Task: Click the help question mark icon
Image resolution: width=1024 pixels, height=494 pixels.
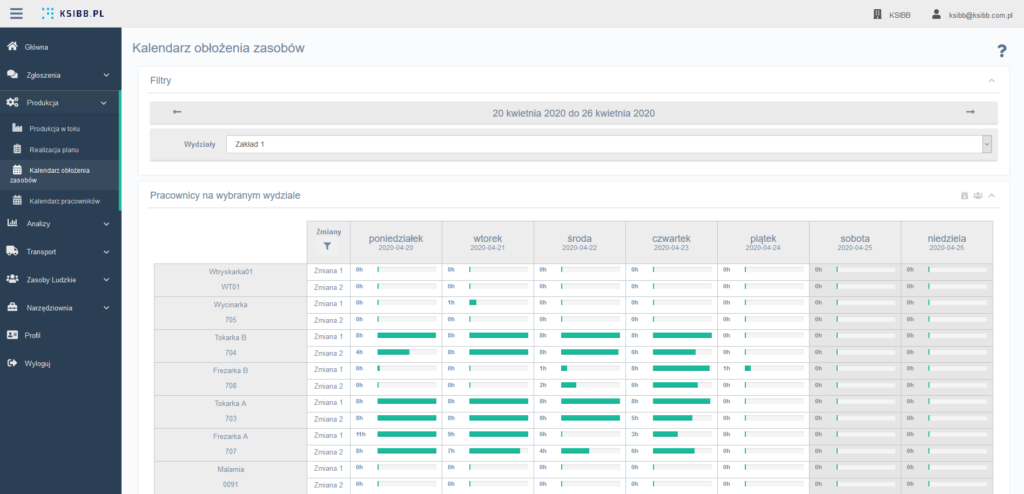Action: [1001, 51]
